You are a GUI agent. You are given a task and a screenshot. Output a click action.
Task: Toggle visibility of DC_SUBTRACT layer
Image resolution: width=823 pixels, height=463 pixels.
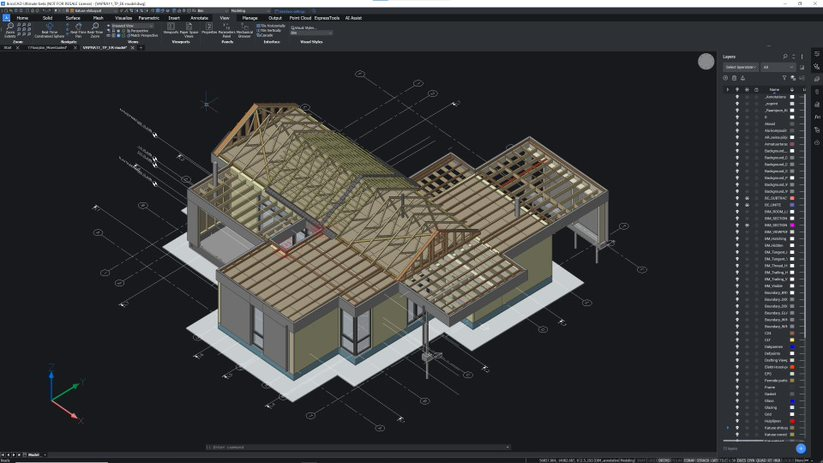tap(737, 198)
